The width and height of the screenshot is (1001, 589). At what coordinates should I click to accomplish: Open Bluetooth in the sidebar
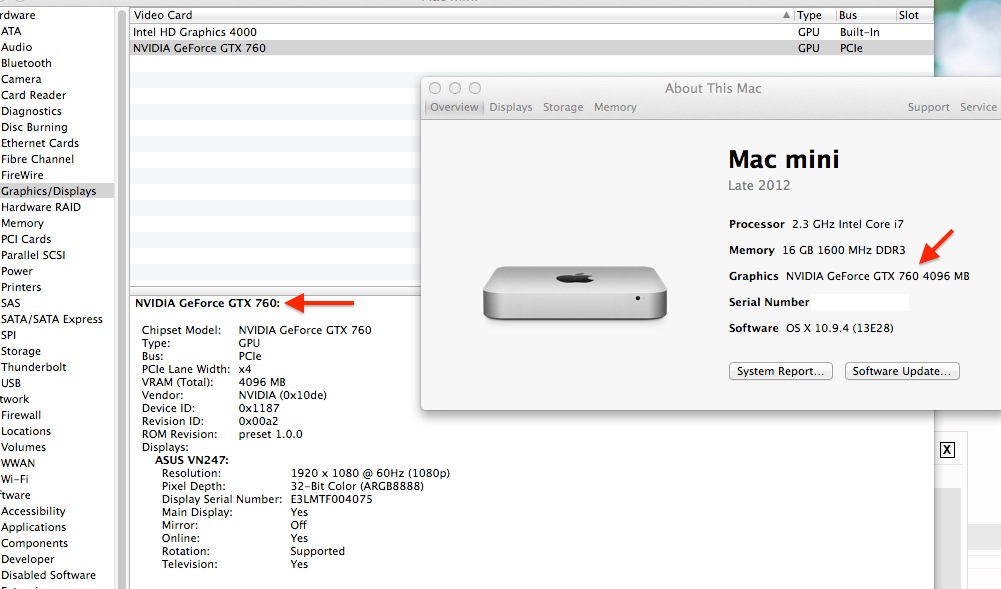coord(26,63)
